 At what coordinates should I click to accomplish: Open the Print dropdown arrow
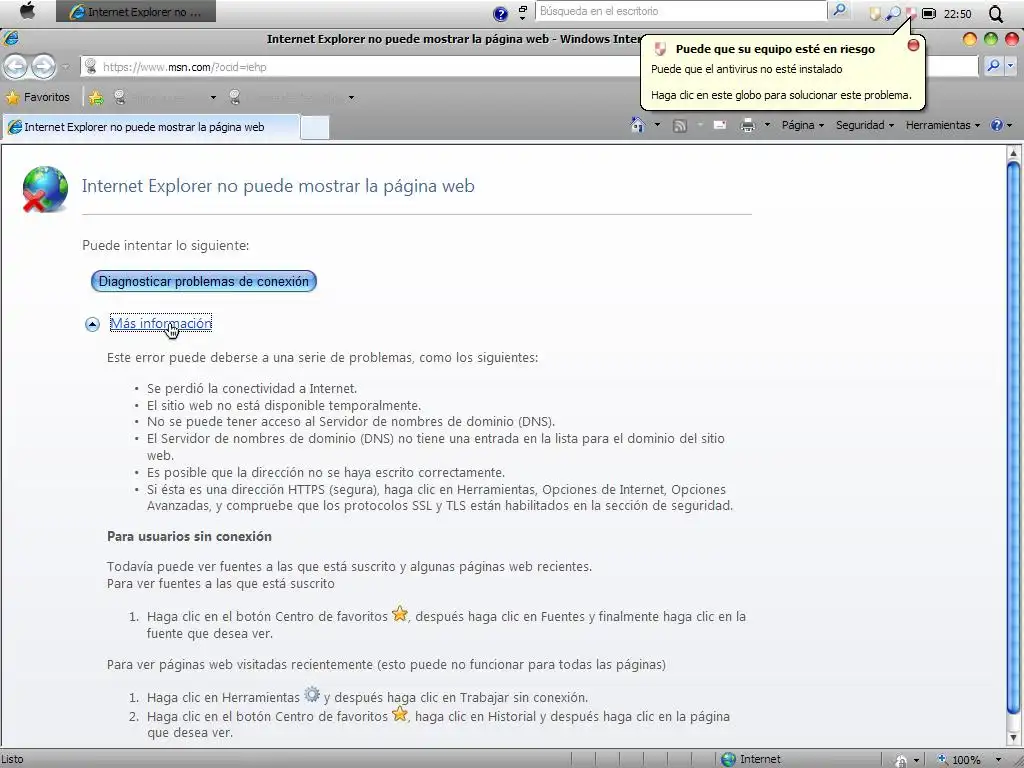(767, 125)
